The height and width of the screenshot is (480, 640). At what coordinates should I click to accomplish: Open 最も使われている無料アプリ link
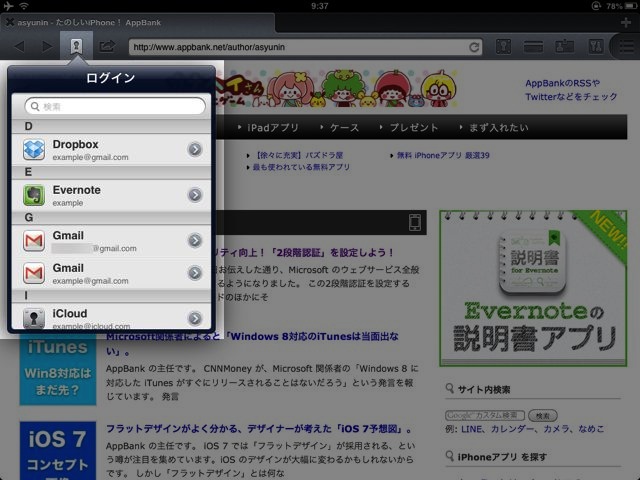tap(301, 167)
